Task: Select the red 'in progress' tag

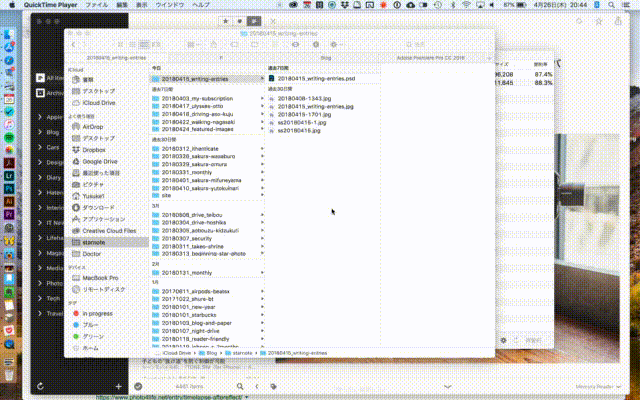Action: (x=97, y=313)
